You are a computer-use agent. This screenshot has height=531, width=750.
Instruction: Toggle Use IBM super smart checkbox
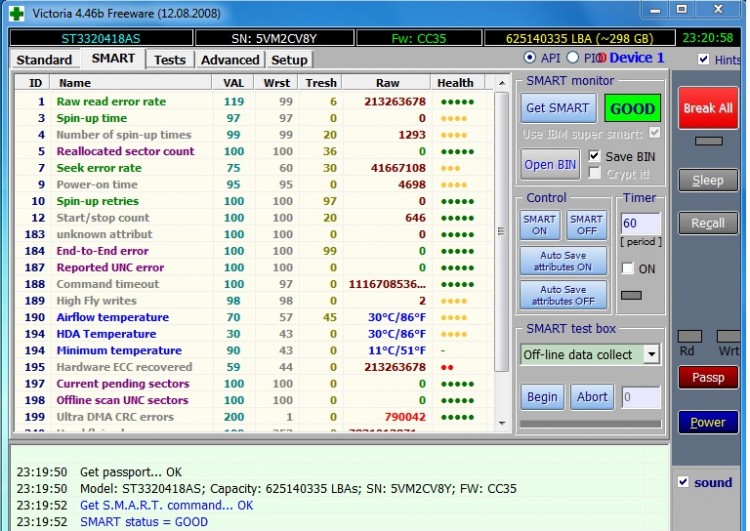[x=654, y=133]
